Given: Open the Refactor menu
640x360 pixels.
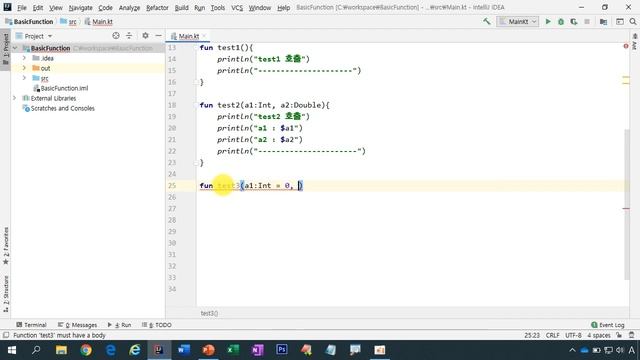Looking at the screenshot, I should [x=157, y=7].
